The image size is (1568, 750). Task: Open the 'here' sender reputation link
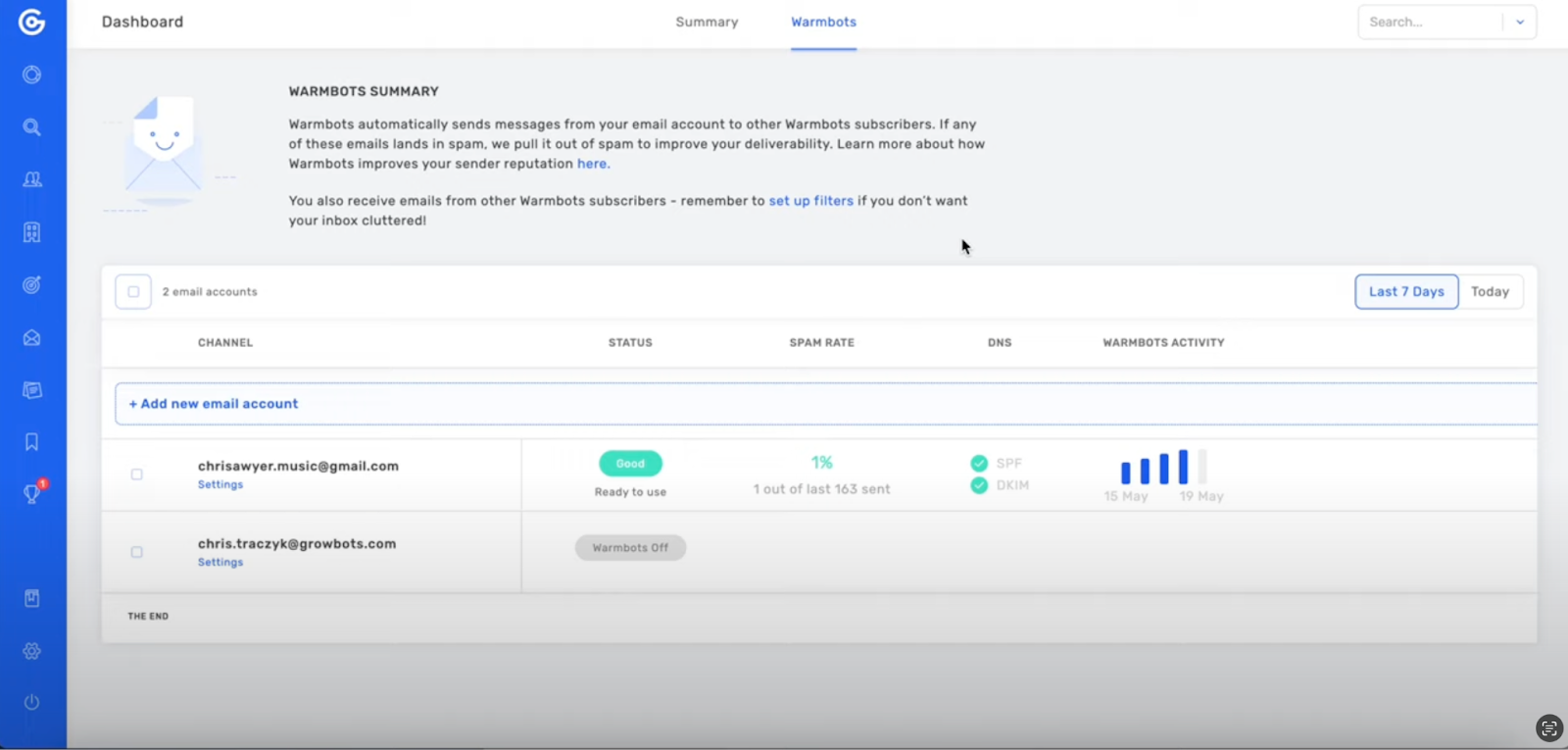(x=593, y=164)
